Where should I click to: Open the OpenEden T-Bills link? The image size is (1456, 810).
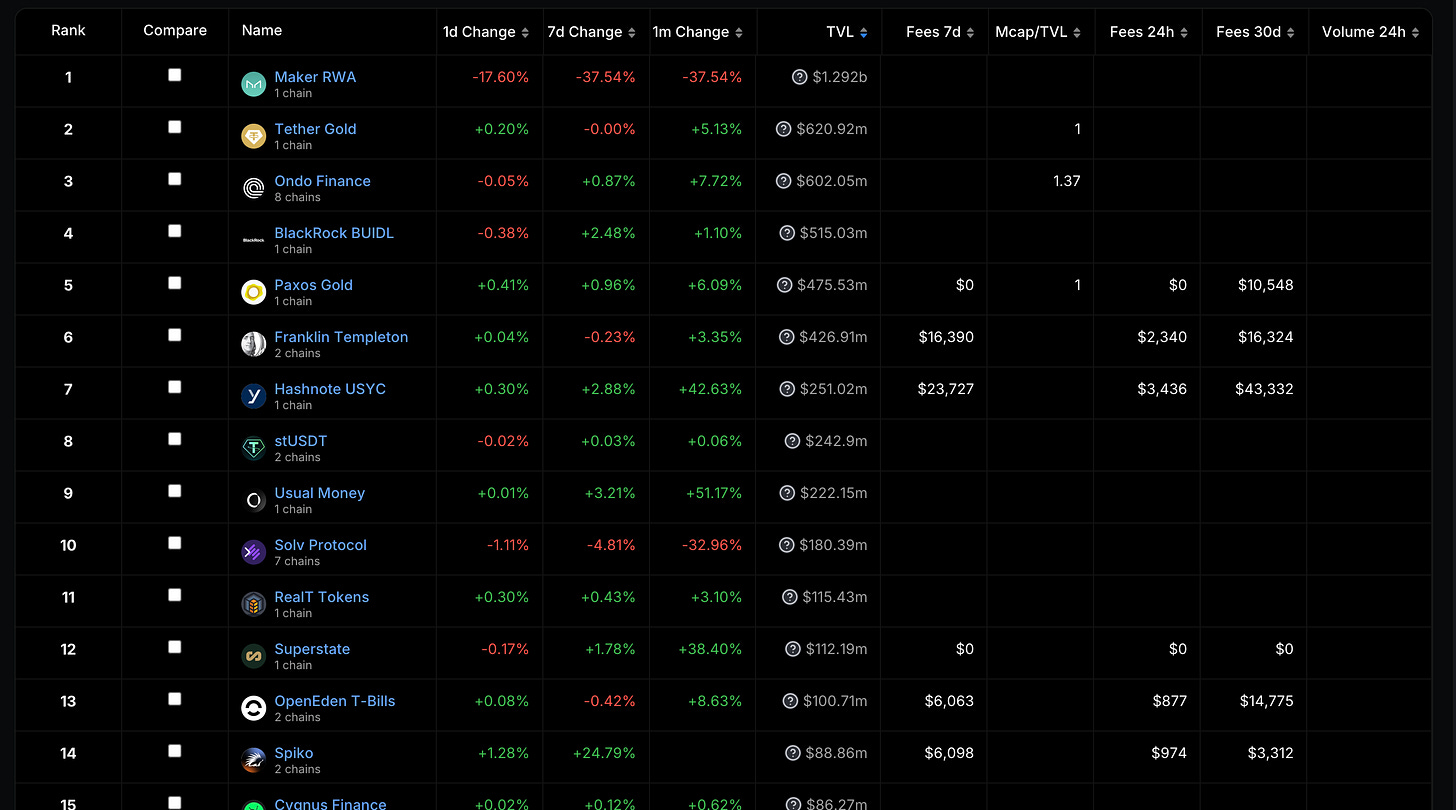click(335, 701)
